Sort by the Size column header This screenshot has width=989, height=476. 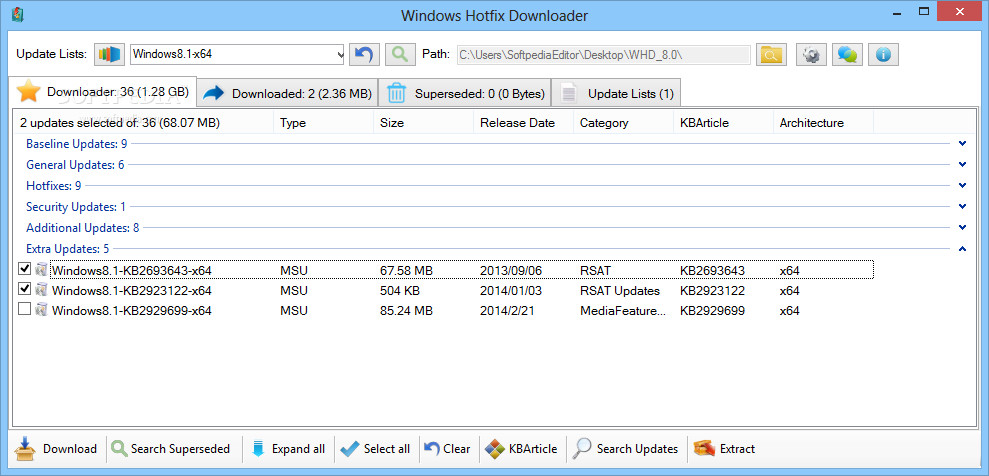(423, 123)
